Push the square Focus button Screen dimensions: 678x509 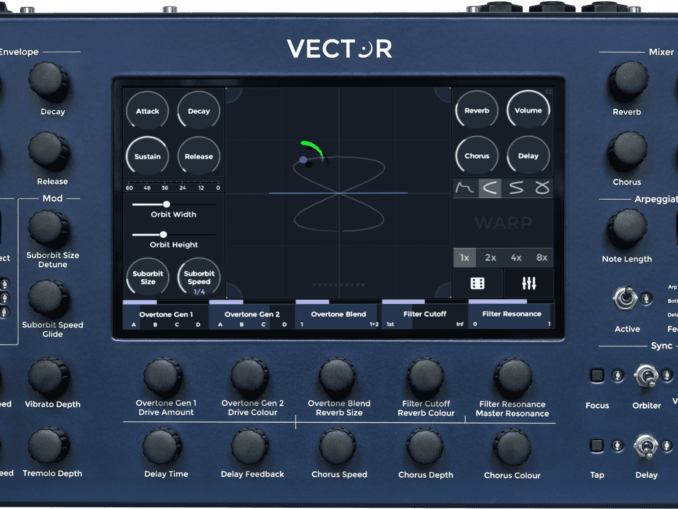point(597,375)
